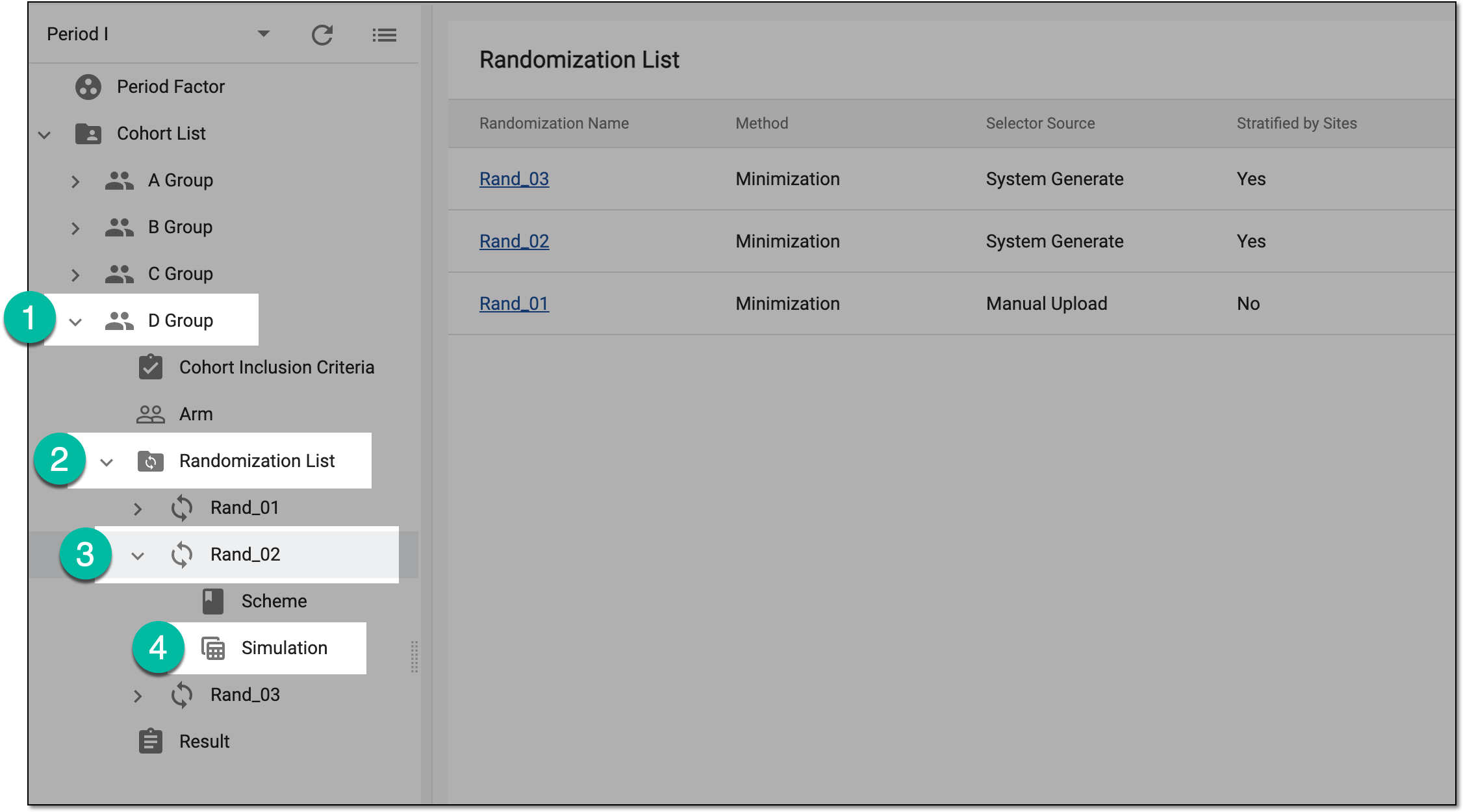
Task: Select Period Factor in the tree
Action: point(171,86)
